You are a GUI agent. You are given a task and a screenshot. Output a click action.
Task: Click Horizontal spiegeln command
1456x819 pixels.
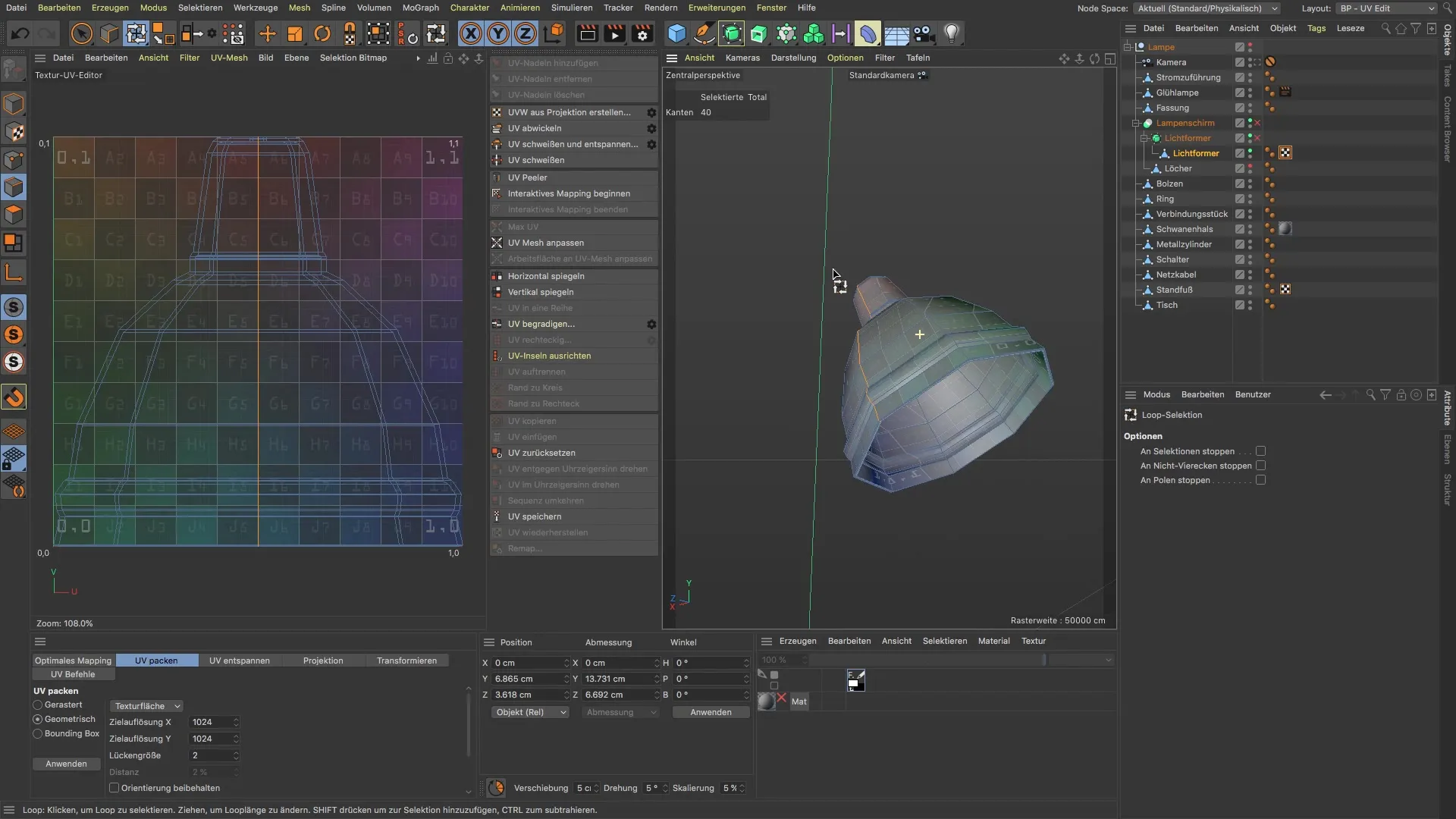tap(574, 276)
